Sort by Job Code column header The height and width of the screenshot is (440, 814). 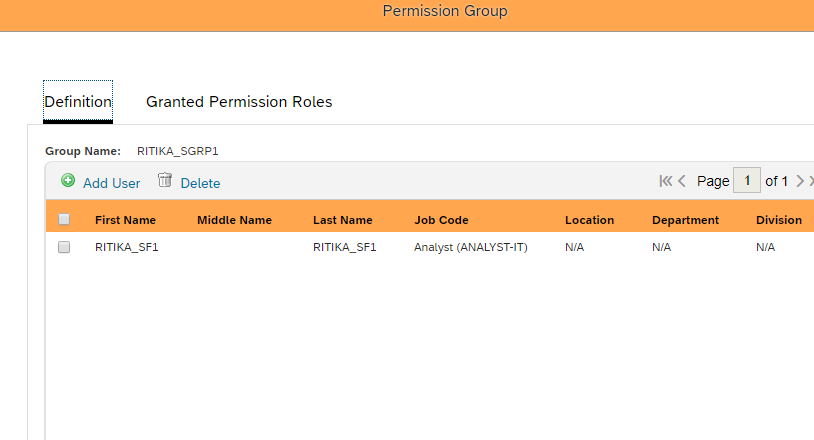(441, 220)
